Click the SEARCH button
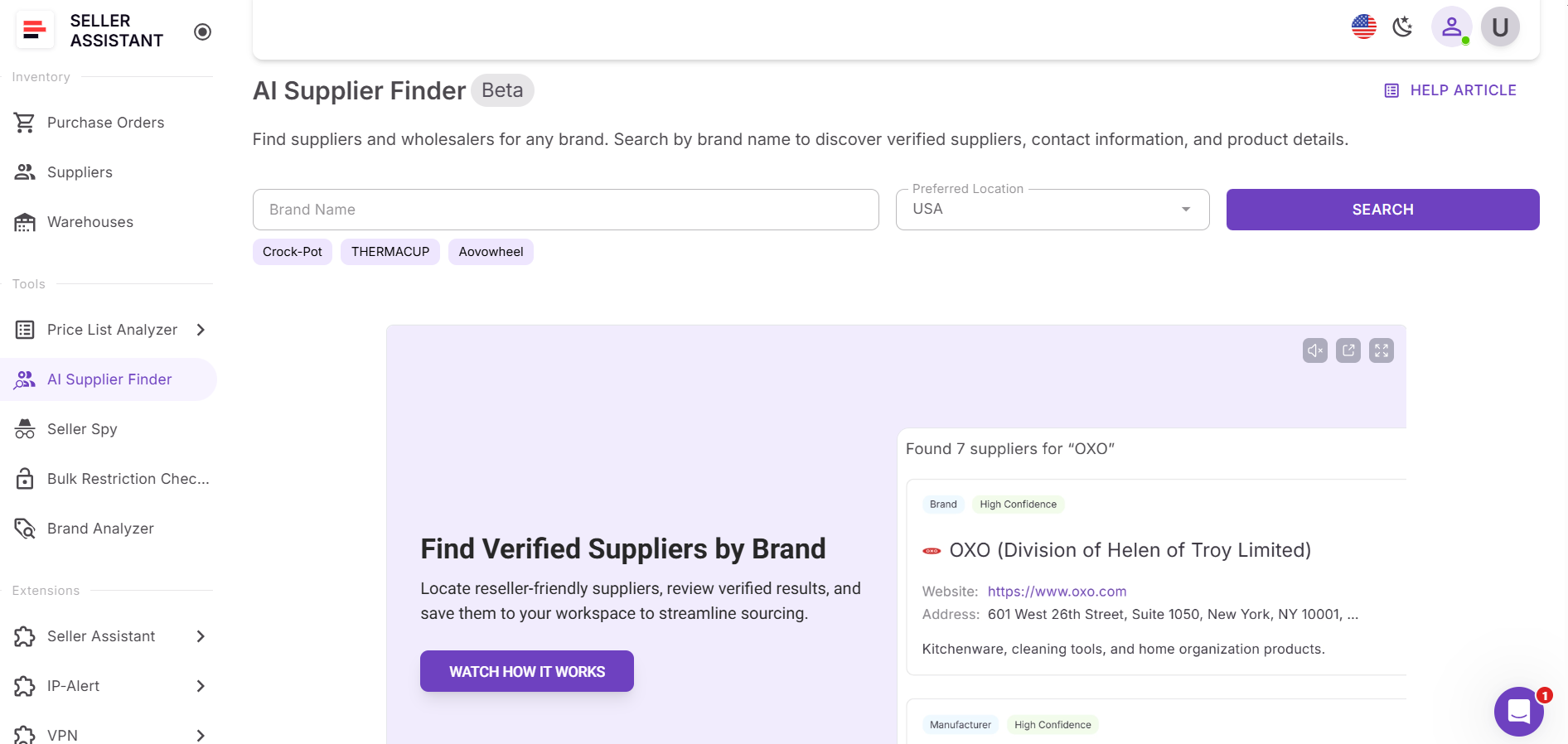 (x=1382, y=209)
